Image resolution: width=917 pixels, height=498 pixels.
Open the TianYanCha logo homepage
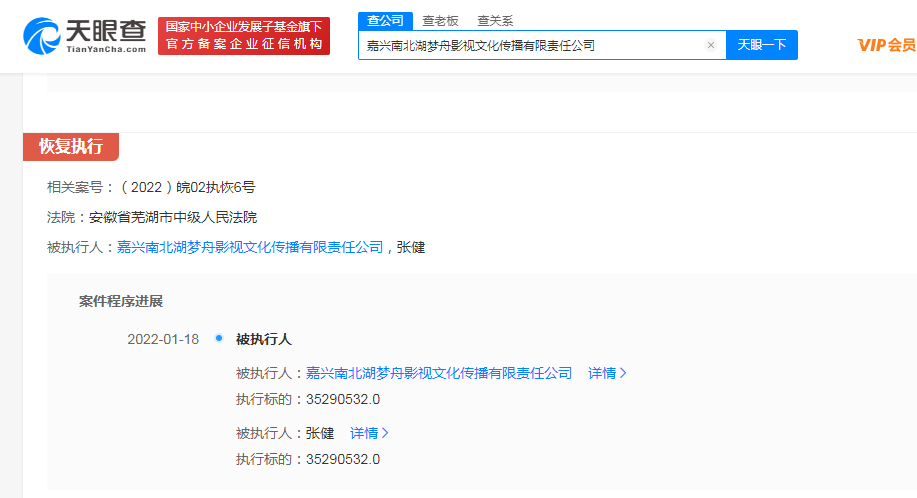84,36
